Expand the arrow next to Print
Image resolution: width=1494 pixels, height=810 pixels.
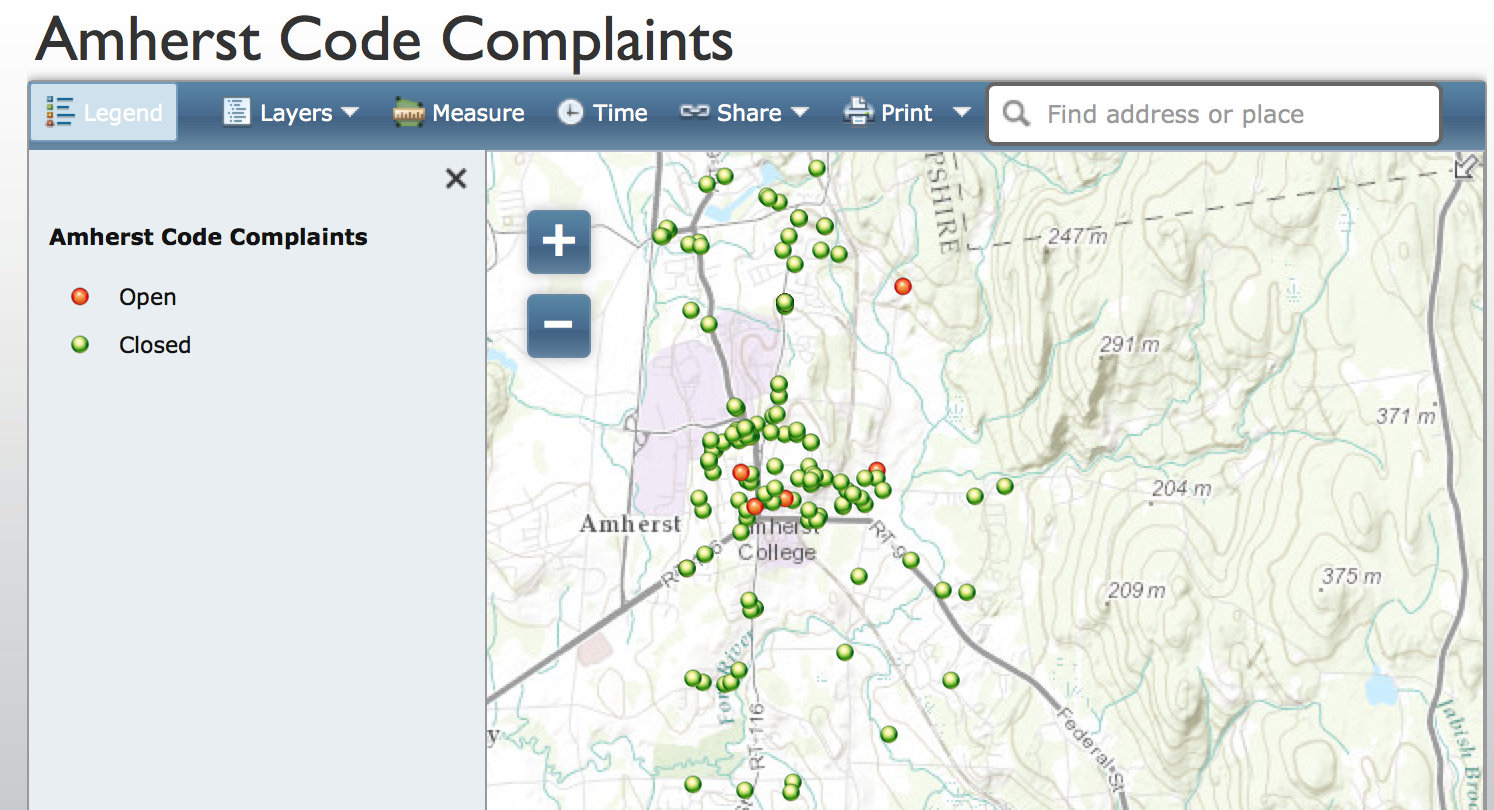(962, 112)
